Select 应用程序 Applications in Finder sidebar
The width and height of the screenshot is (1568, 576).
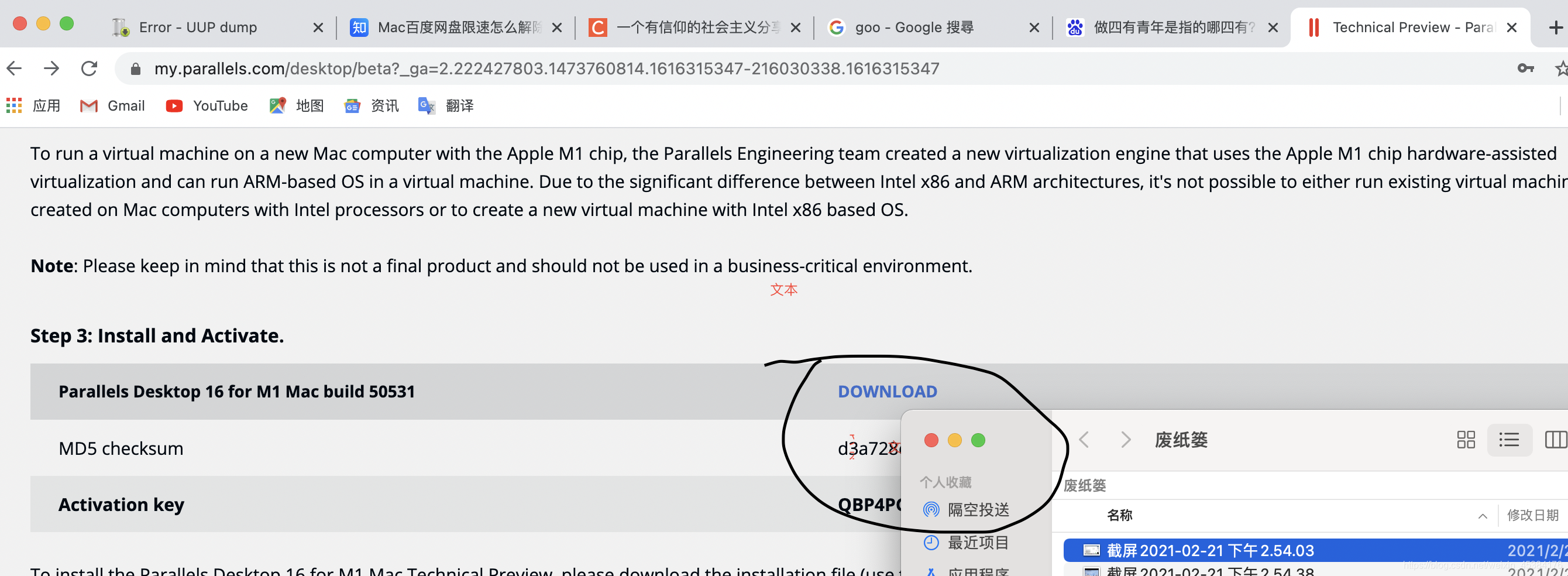(967, 571)
